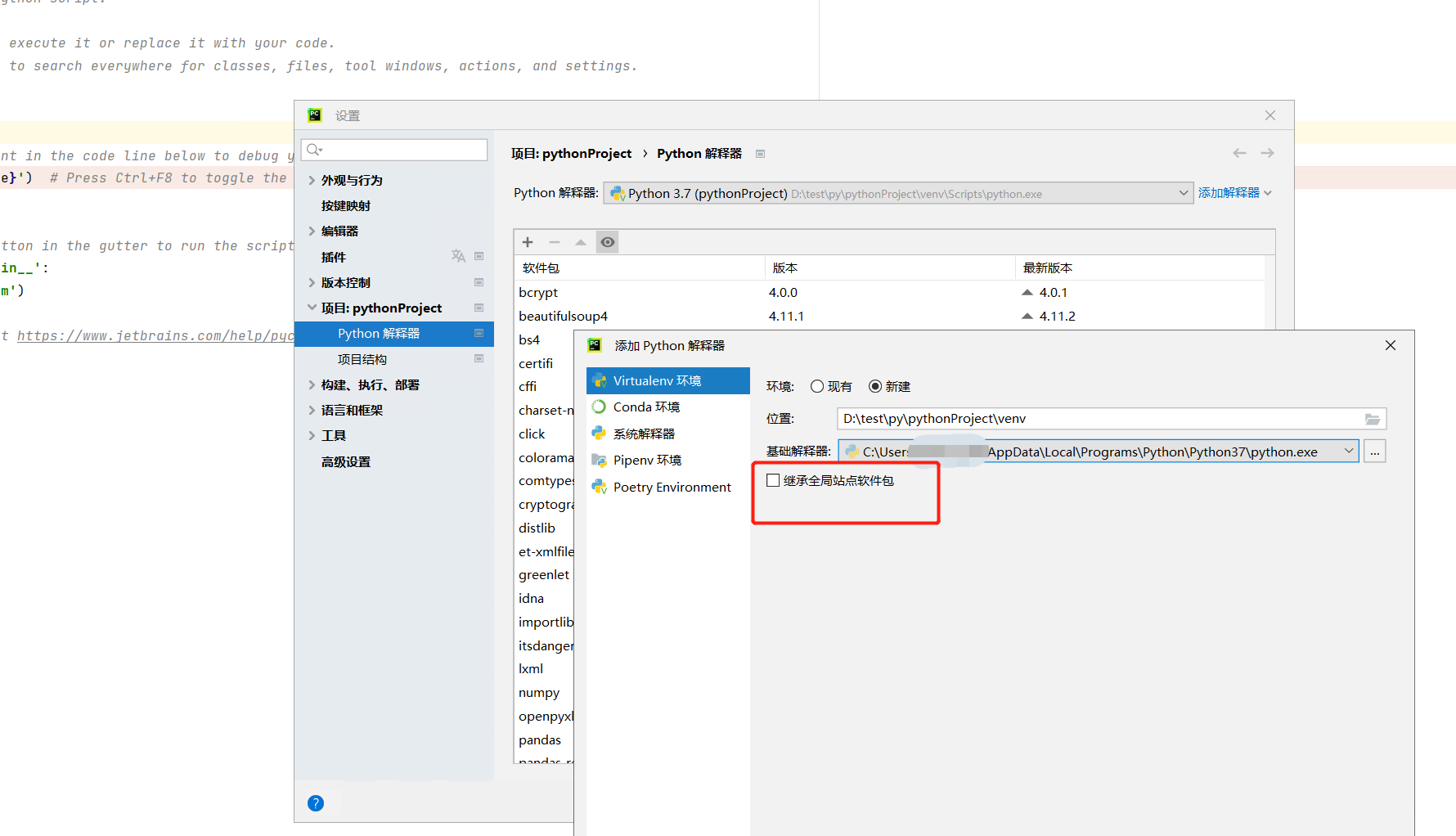
Task: Select Pipenv 环境 in interpreter type list
Action: pyautogui.click(x=668, y=460)
